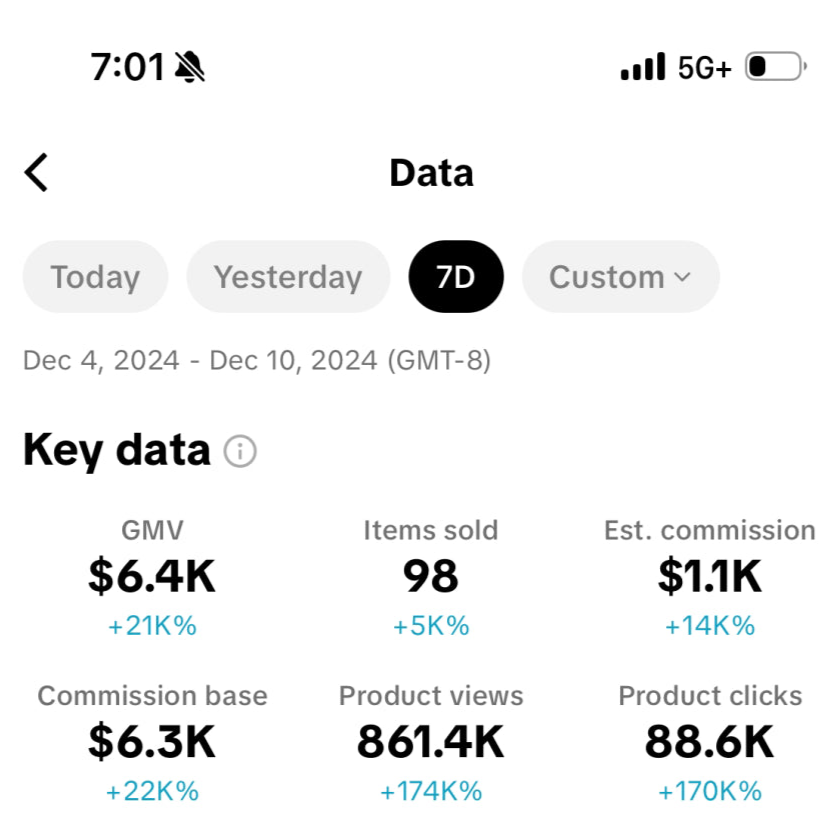
Task: Open the Key data info icon
Action: pyautogui.click(x=240, y=451)
